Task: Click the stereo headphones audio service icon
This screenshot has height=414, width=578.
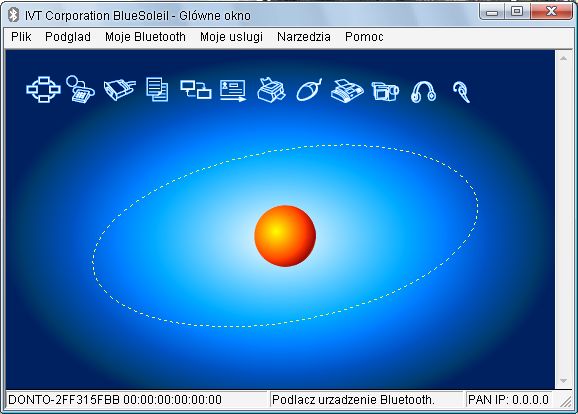Action: coord(424,91)
